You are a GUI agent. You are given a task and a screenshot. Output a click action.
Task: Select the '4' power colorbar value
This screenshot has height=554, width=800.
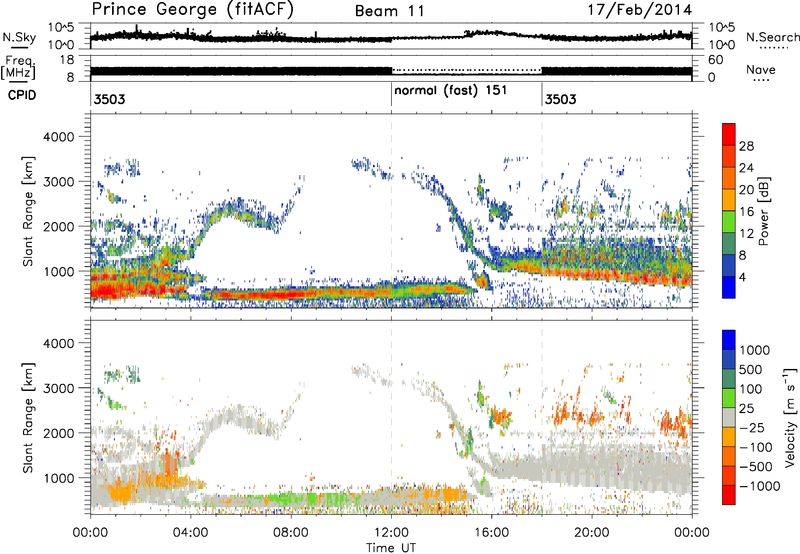[742, 277]
